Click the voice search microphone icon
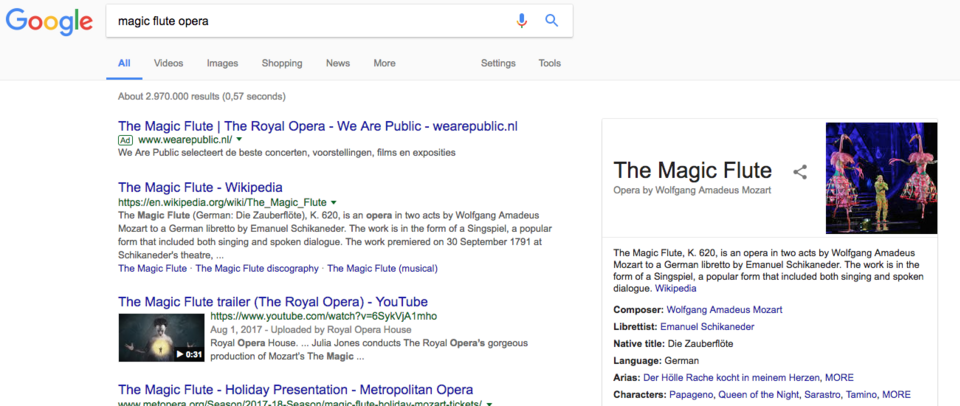Screen dimensions: 960x406 [x=521, y=21]
